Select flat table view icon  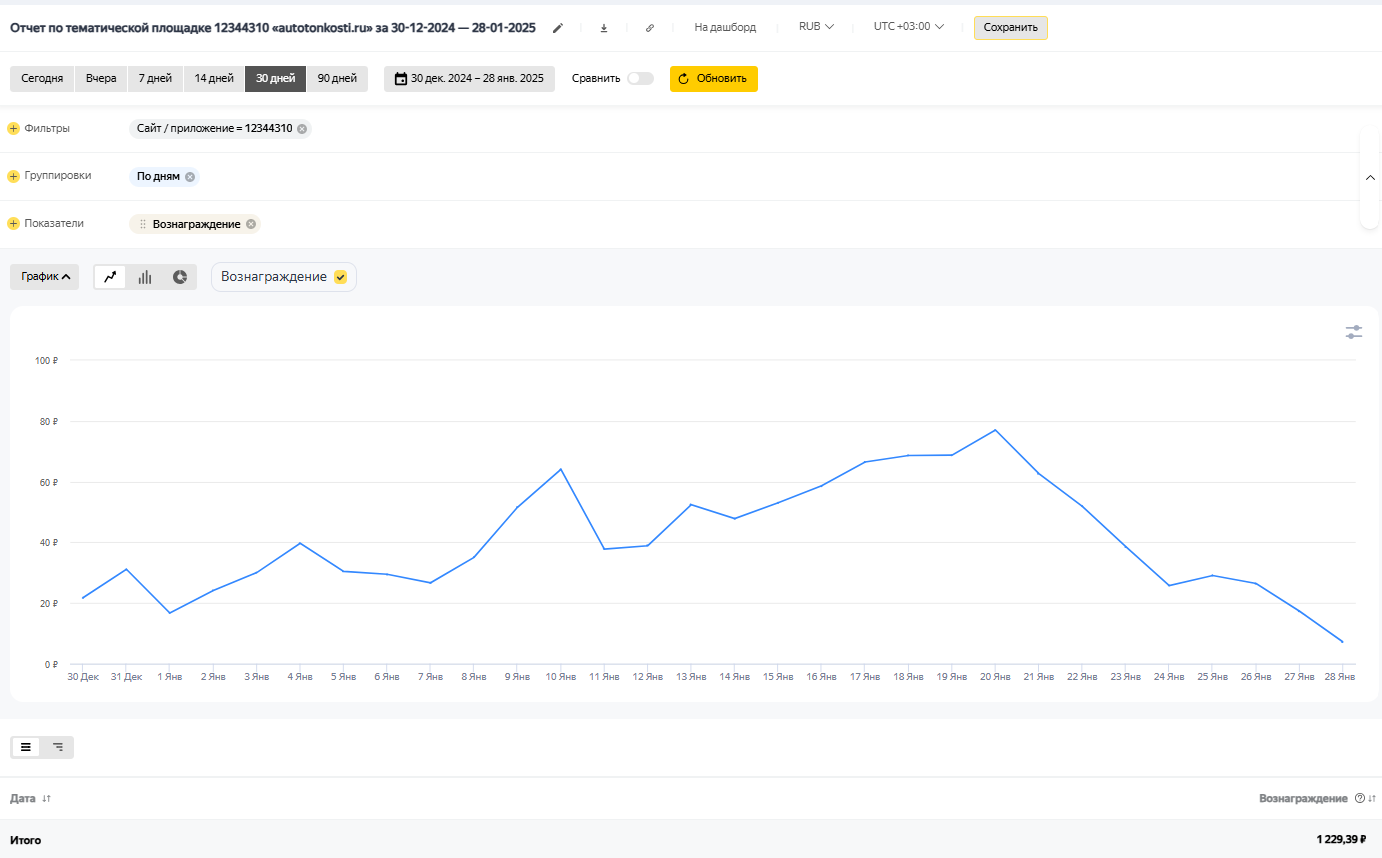tap(26, 747)
